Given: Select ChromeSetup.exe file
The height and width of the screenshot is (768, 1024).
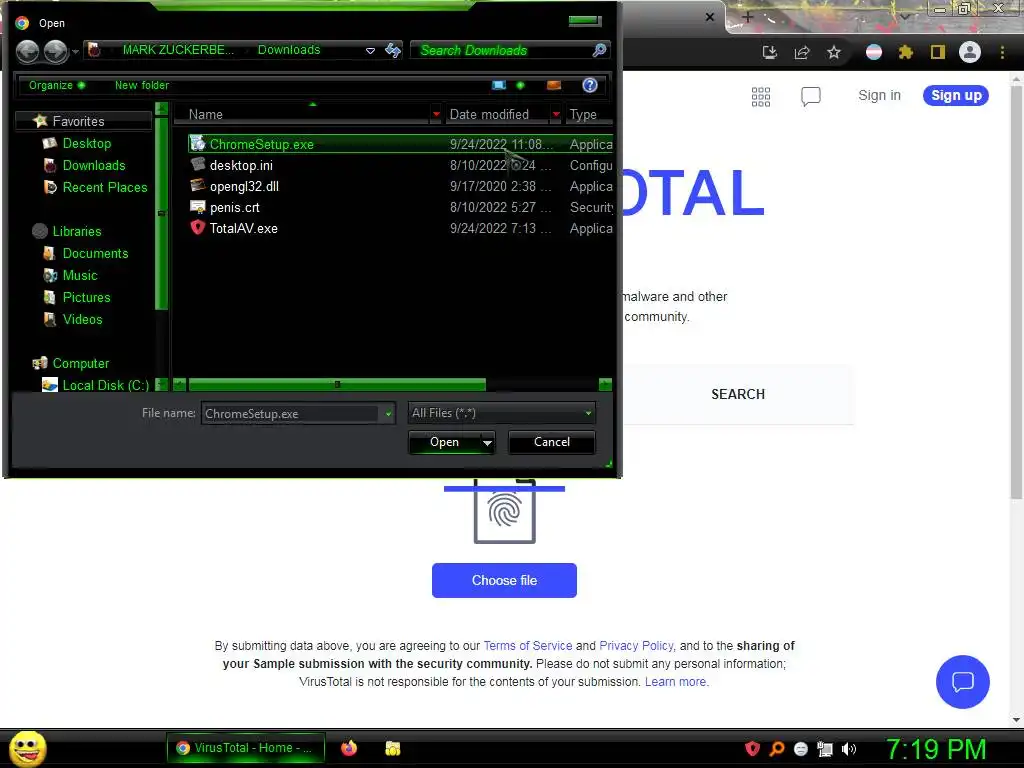Looking at the screenshot, I should coord(400,144).
